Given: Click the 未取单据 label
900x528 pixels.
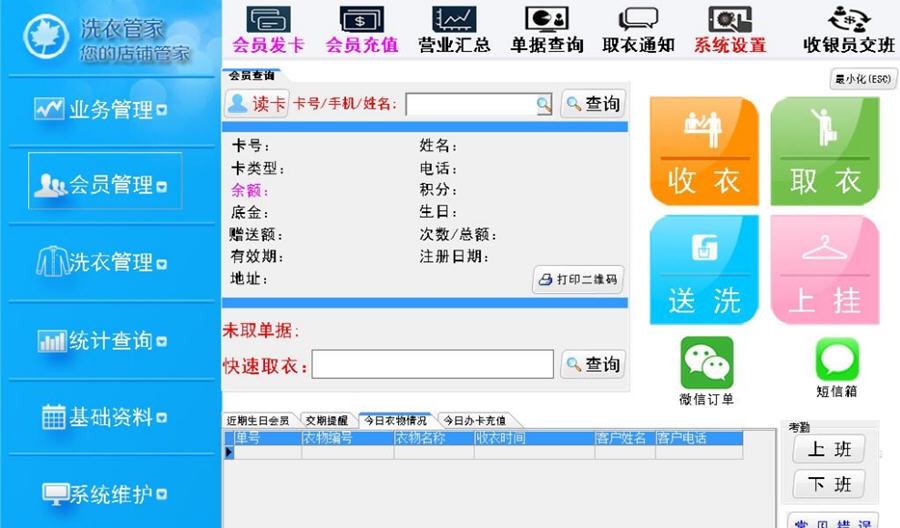Looking at the screenshot, I should 261,330.
